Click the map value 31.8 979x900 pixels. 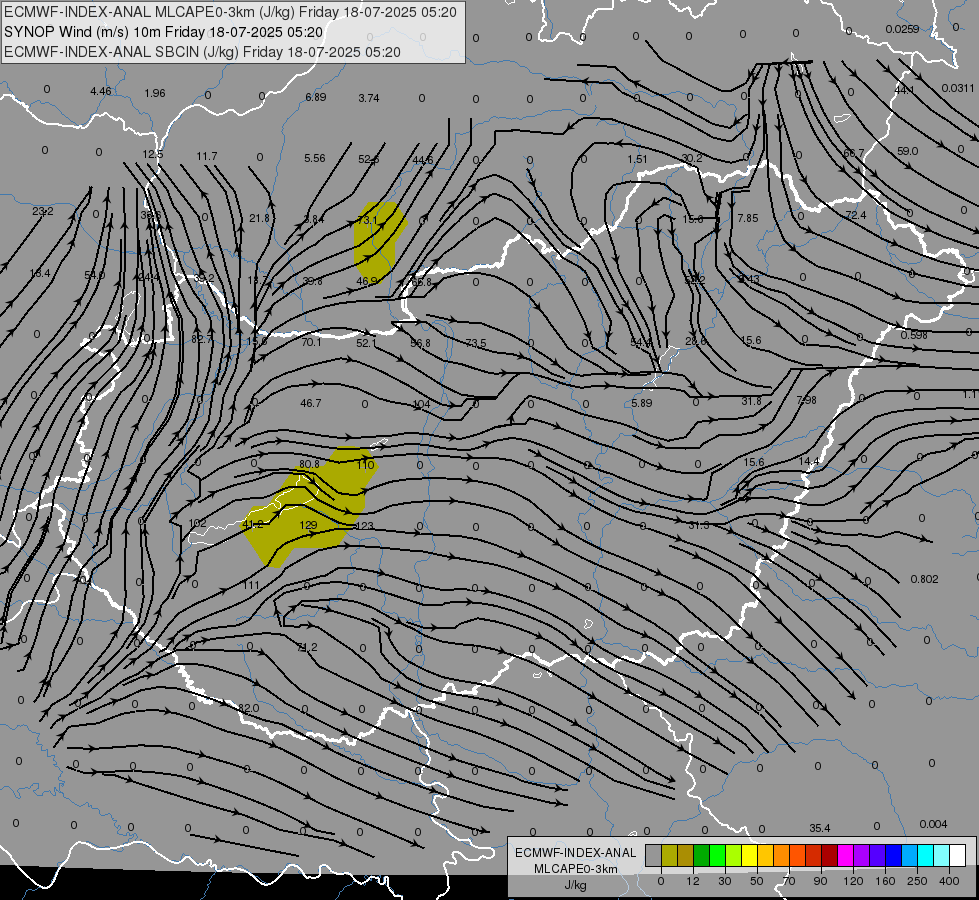coord(751,401)
